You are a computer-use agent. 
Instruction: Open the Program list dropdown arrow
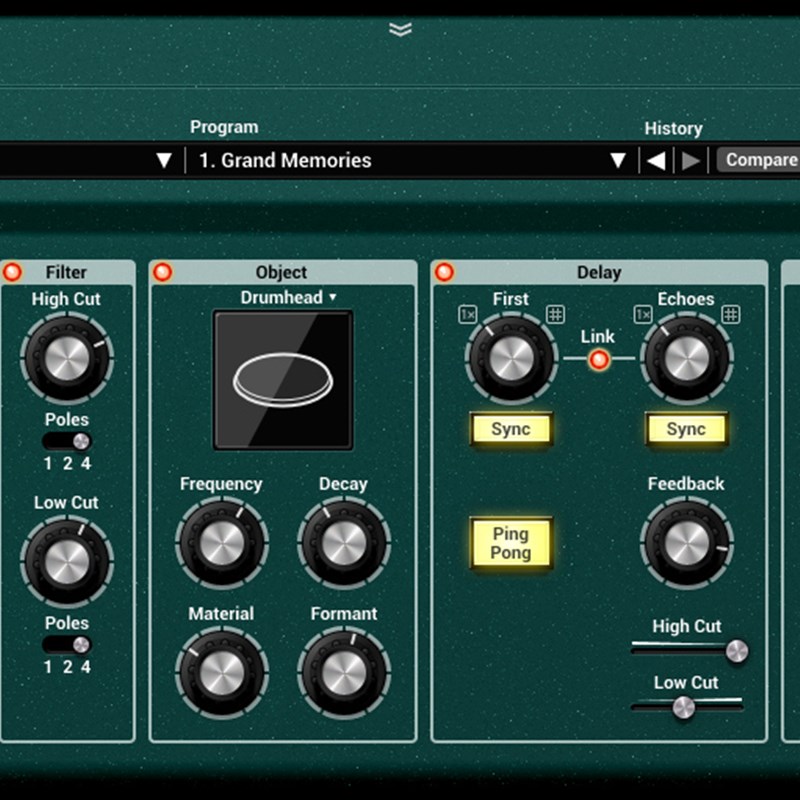(x=618, y=161)
